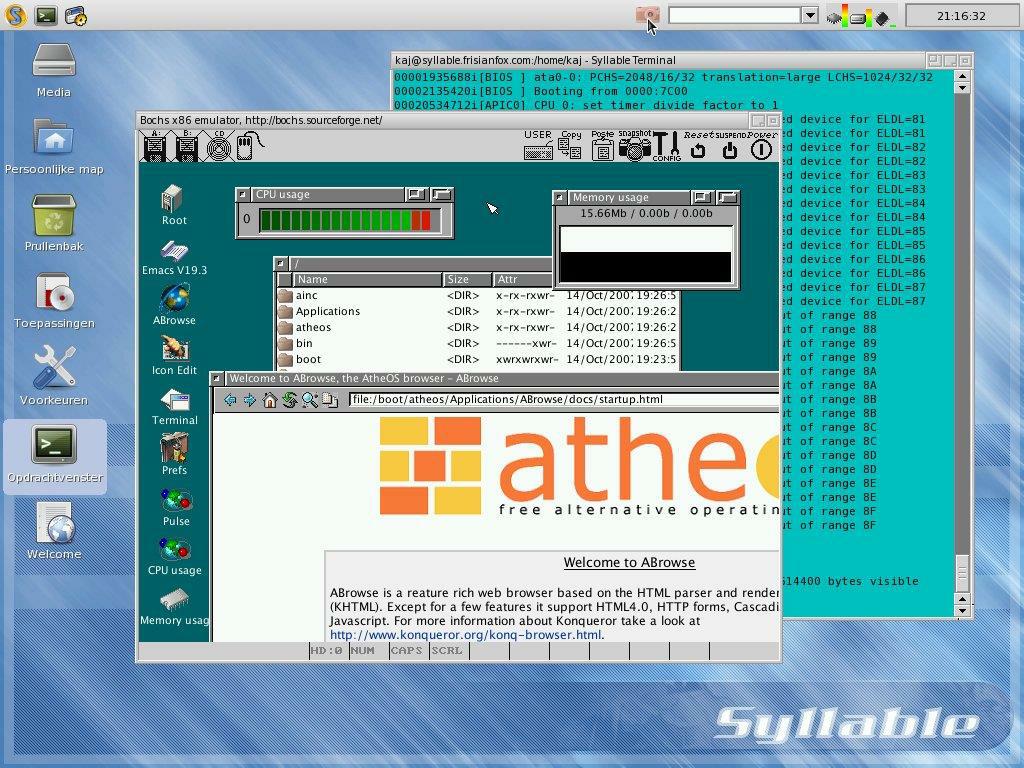This screenshot has width=1024, height=768.
Task: Click the ABrowse address URL field
Action: click(x=560, y=400)
